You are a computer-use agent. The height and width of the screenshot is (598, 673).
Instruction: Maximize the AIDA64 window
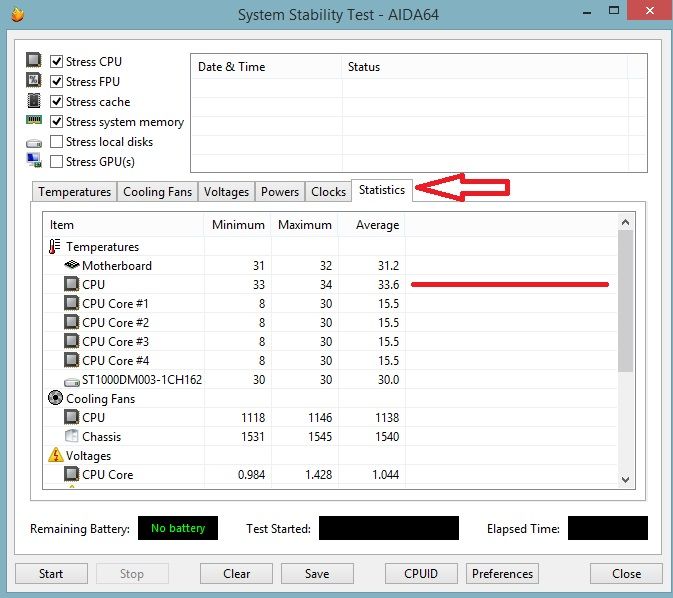tap(614, 11)
